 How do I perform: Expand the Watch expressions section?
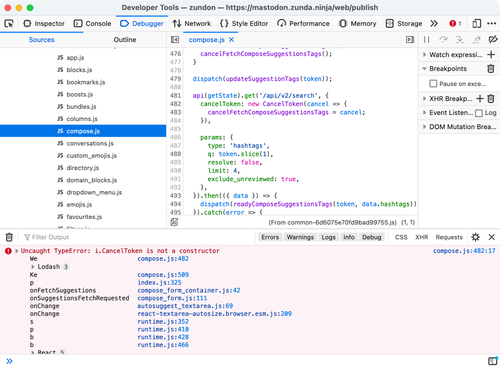[424, 55]
